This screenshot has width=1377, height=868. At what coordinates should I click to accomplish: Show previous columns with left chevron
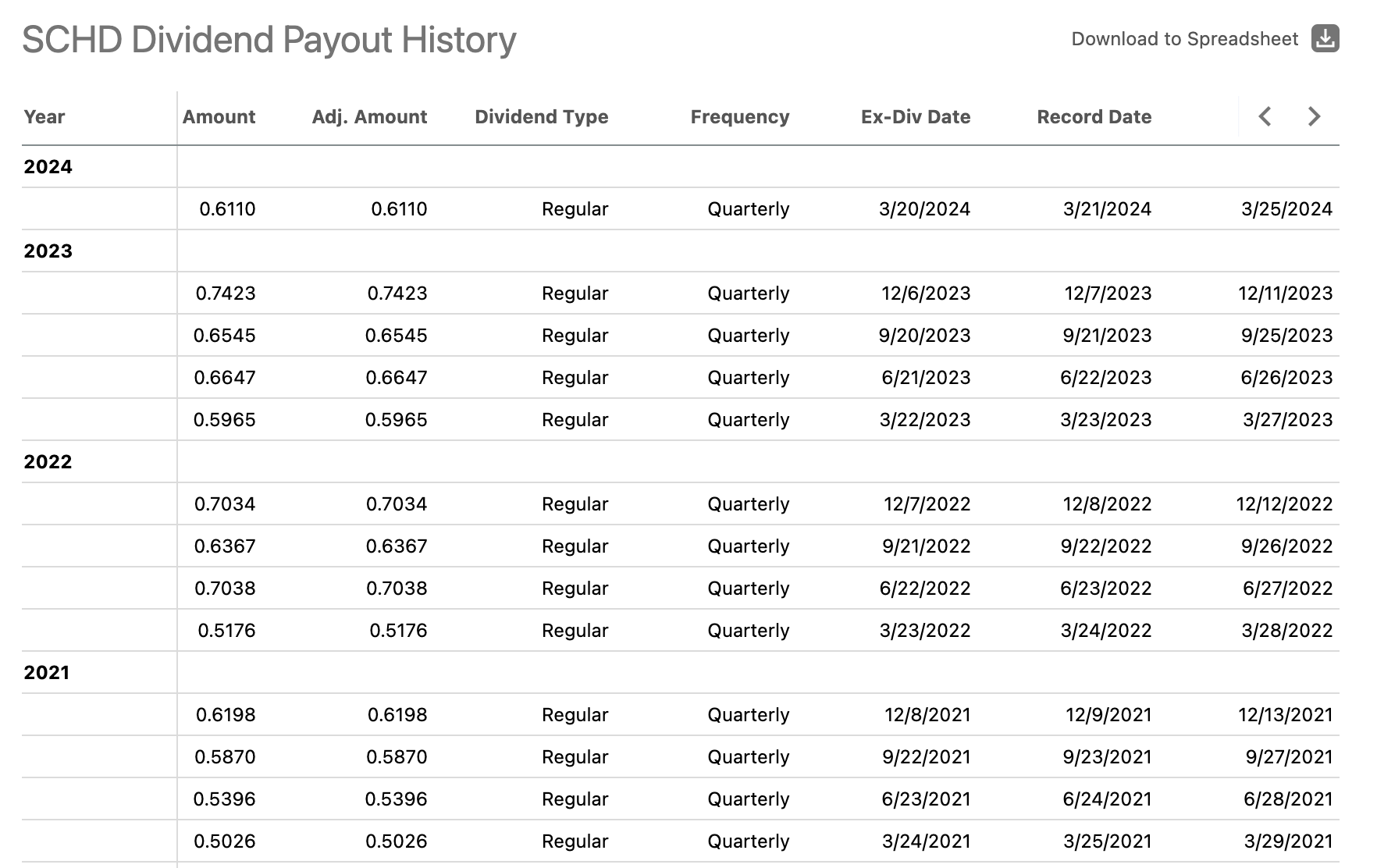[1265, 117]
